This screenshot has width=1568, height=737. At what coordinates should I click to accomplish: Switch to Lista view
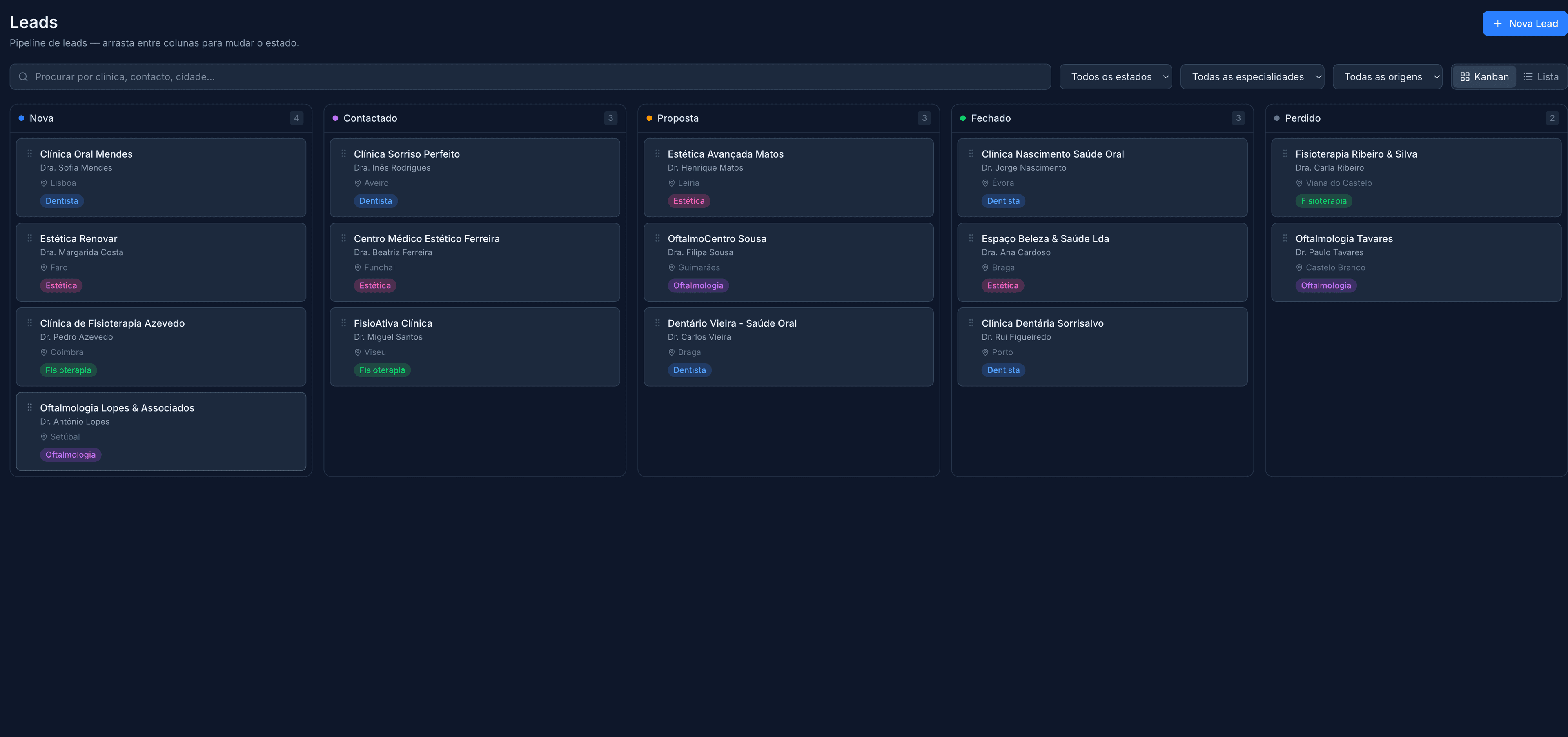1541,77
